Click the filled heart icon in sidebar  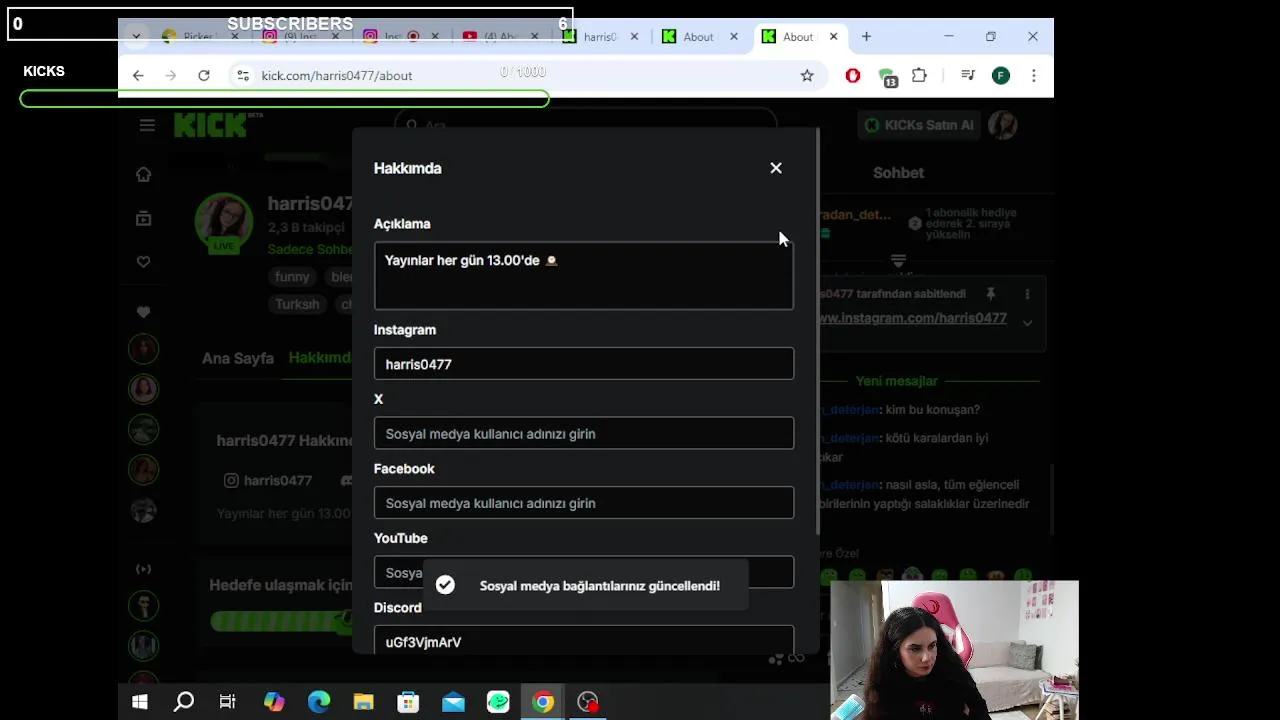(x=144, y=312)
